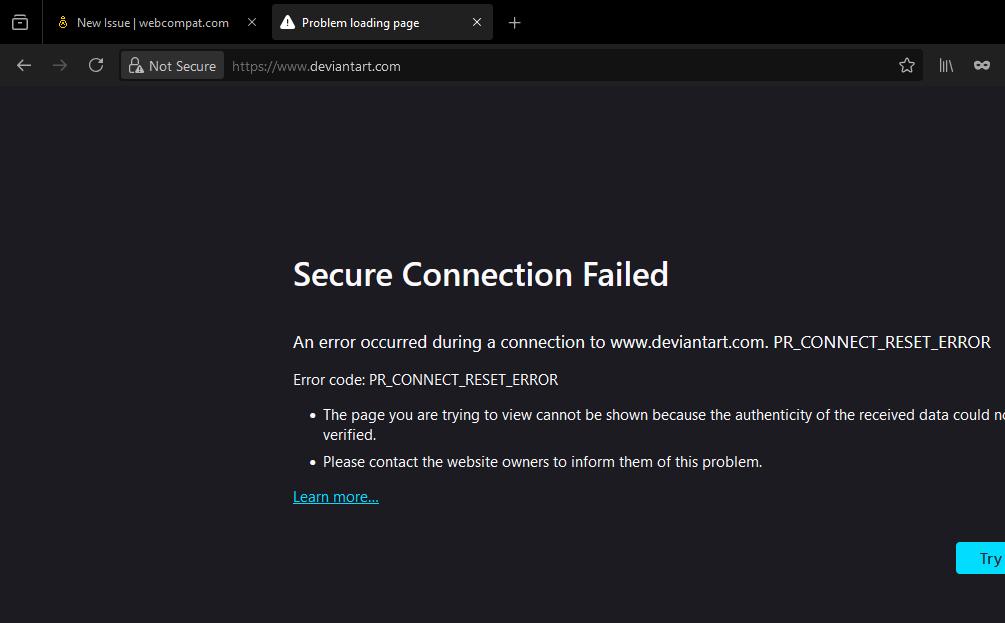Image resolution: width=1005 pixels, height=623 pixels.
Task: Go forward to next page
Action: [x=60, y=65]
